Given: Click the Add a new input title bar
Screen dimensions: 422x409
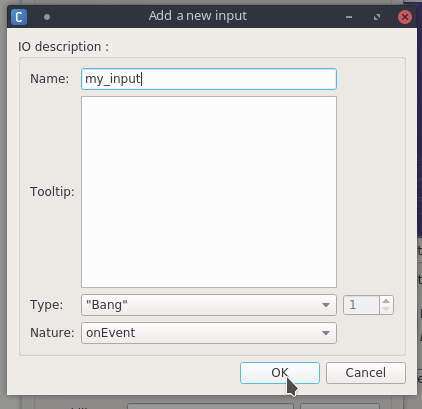Looking at the screenshot, I should (x=198, y=16).
